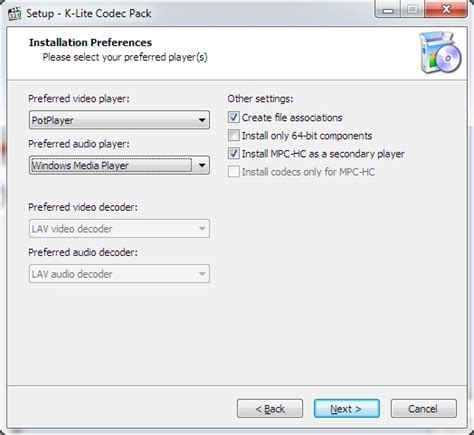Screen dimensions: 474x435
Task: Click the greyed-out maximize window button
Action: pyautogui.click(x=412, y=10)
